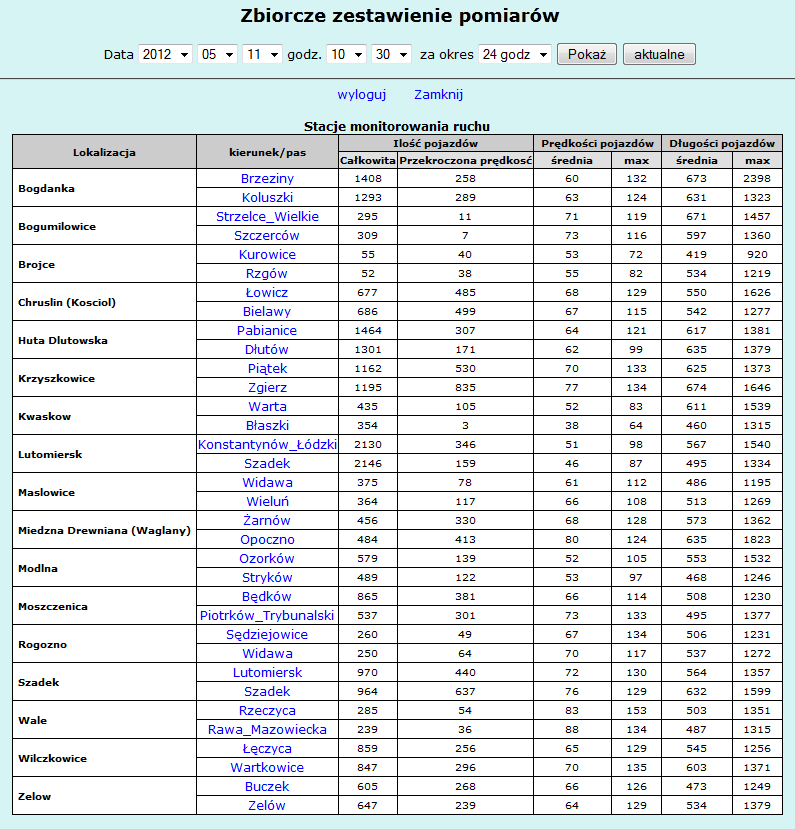Image resolution: width=795 pixels, height=829 pixels.
Task: Open the Zgierz link
Action: point(267,388)
